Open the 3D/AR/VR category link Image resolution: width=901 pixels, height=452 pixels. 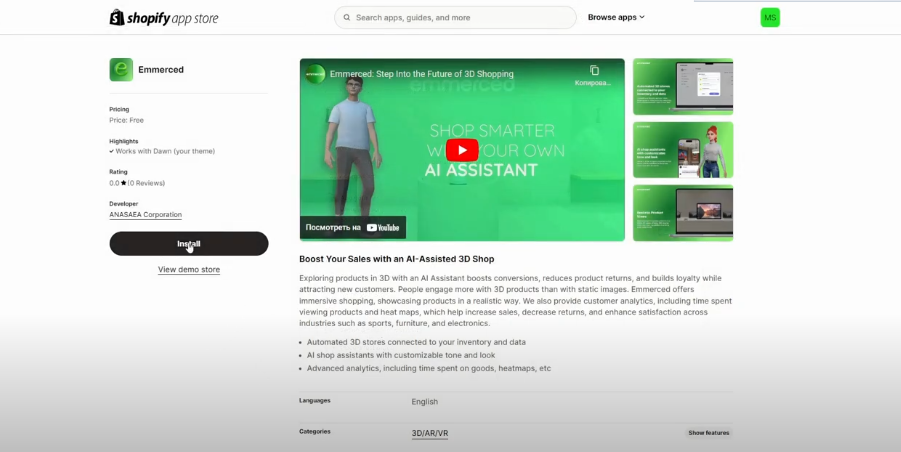[430, 434]
